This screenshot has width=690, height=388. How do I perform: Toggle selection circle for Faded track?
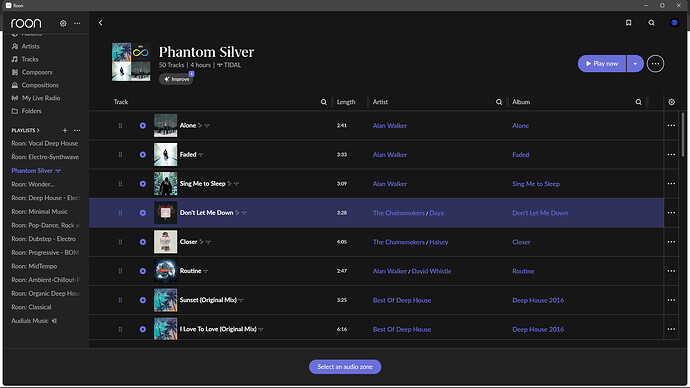coord(143,154)
